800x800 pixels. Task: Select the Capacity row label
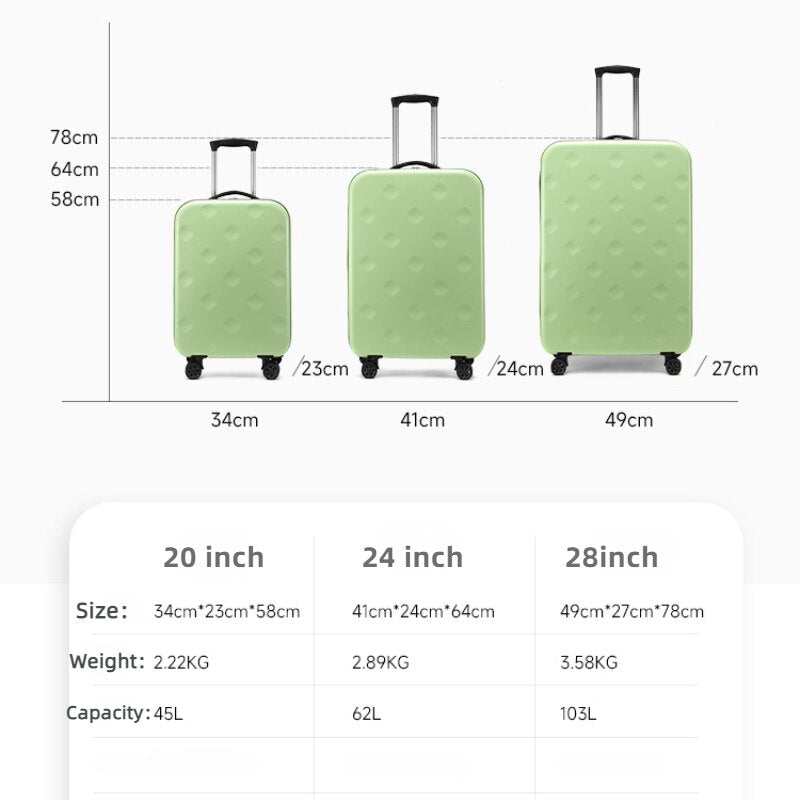click(107, 714)
